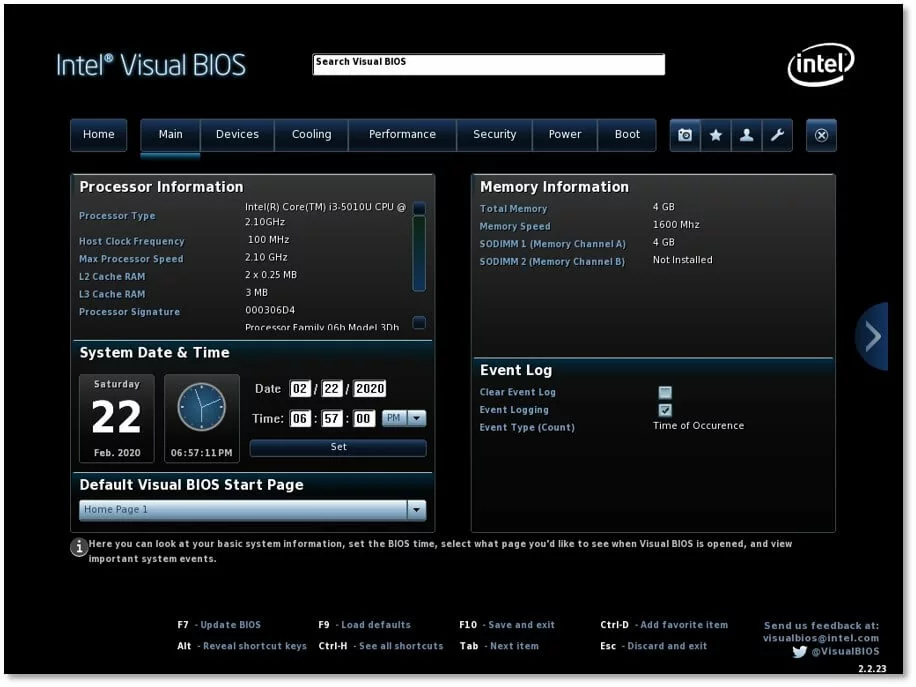The height and width of the screenshot is (687, 916).
Task: Open favorites with the star icon
Action: 716,135
